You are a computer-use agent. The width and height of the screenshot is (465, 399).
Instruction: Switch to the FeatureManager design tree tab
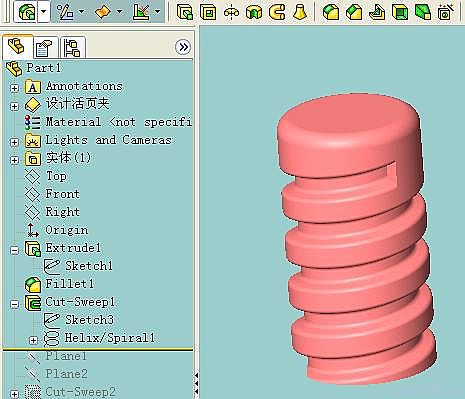click(x=17, y=47)
